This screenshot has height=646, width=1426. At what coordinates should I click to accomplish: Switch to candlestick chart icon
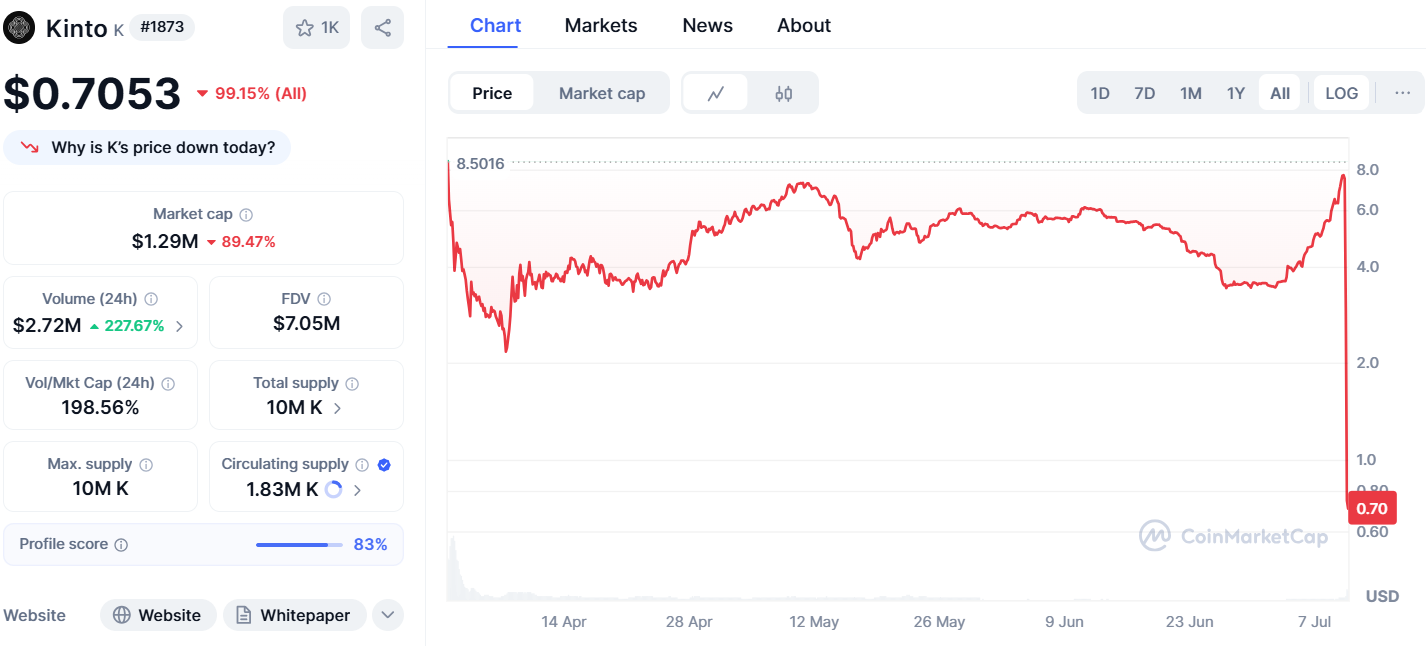click(x=784, y=92)
